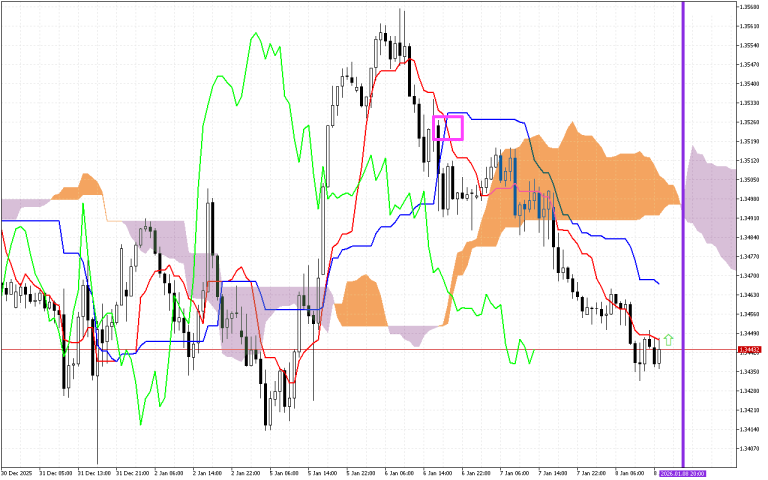This screenshot has height=480, width=768.
Task: Click the 30 Dec 2025 time label
Action: [16, 473]
